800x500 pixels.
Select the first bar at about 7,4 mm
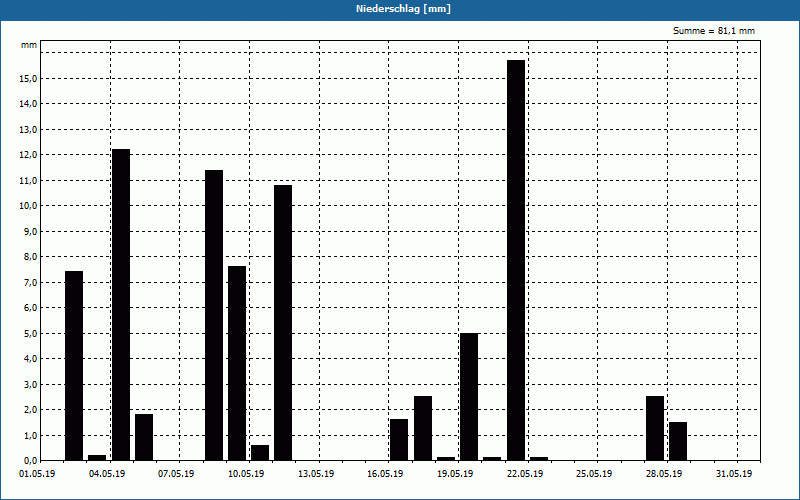[x=74, y=365]
